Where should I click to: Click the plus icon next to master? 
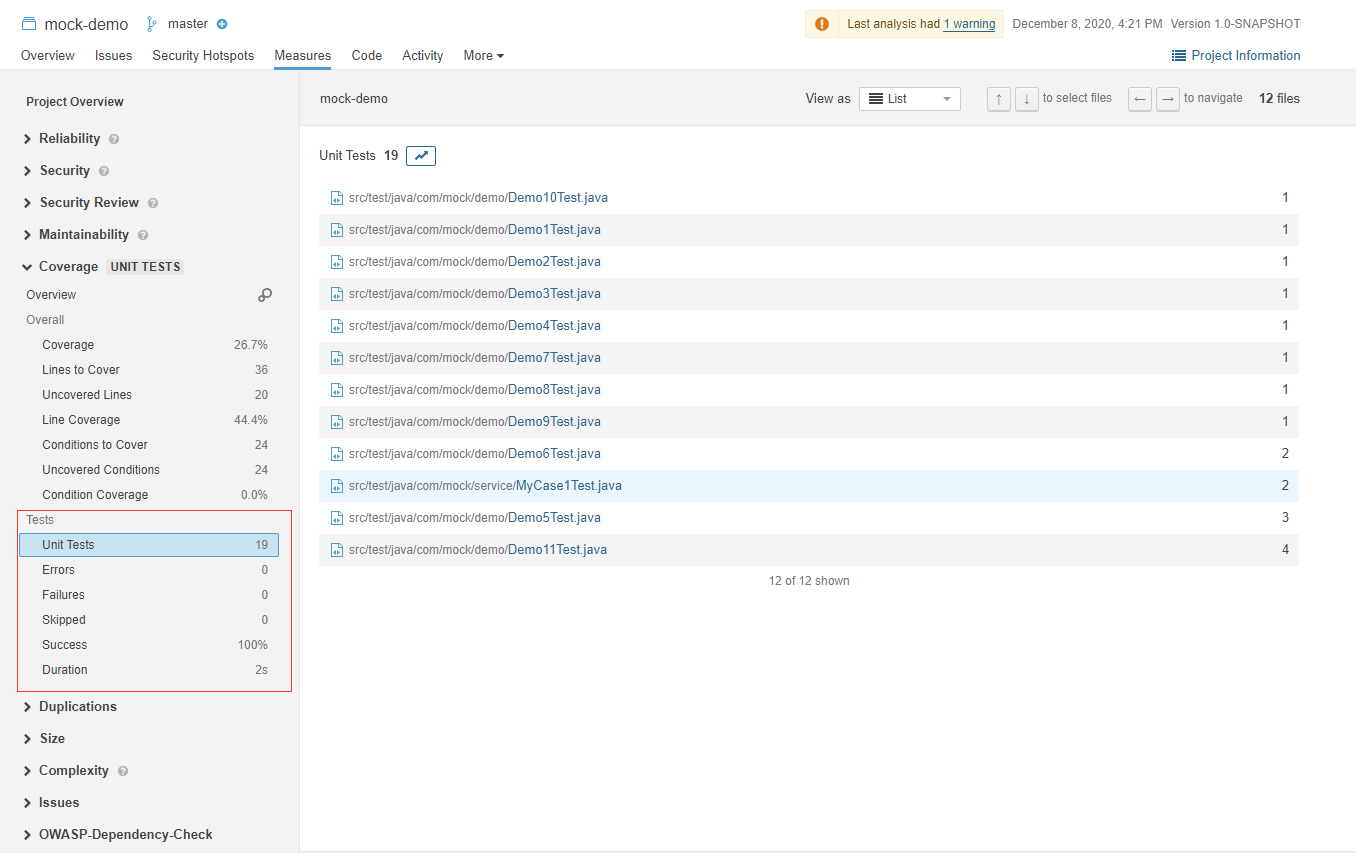click(x=222, y=24)
